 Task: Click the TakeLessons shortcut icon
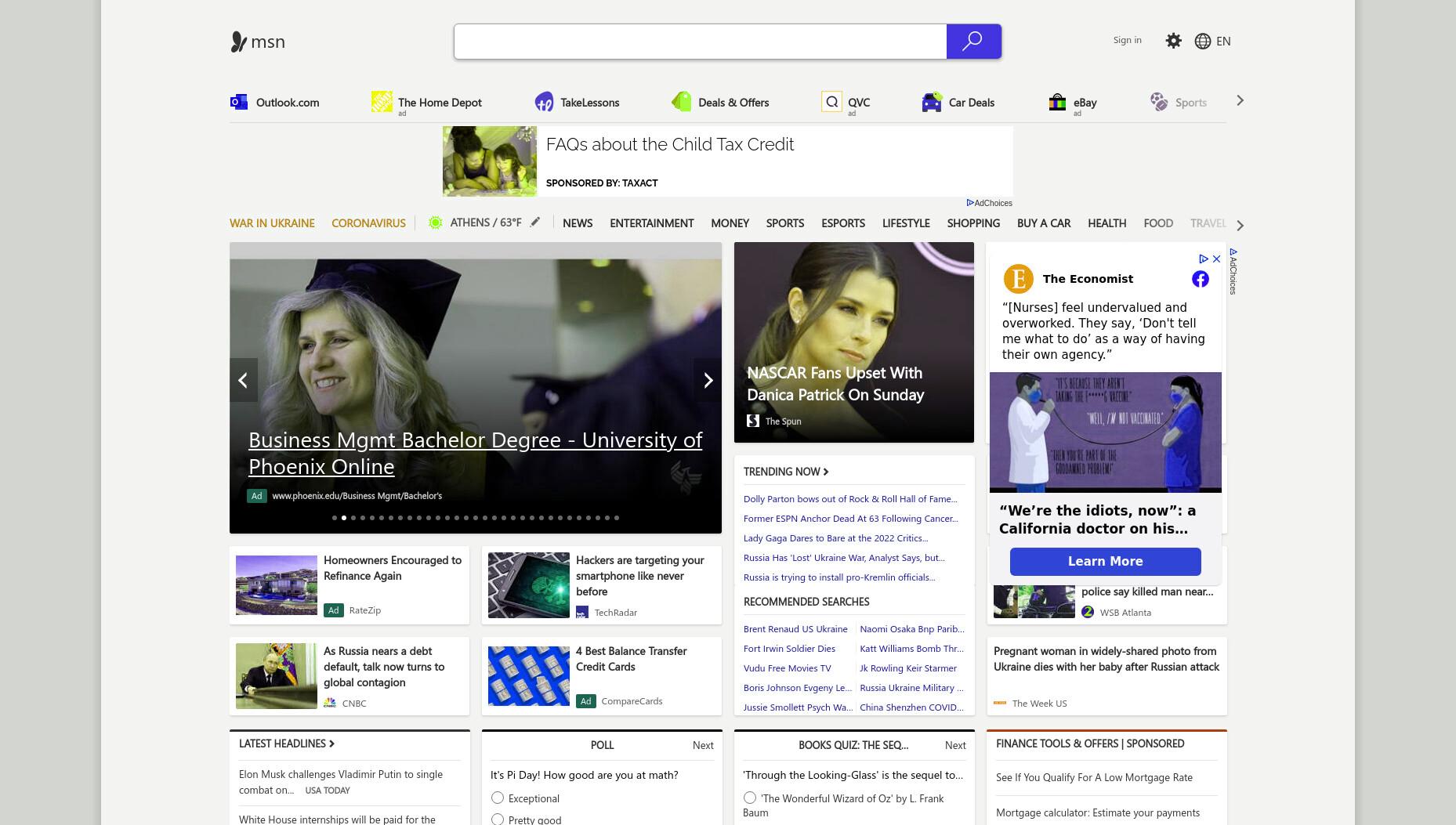click(544, 102)
